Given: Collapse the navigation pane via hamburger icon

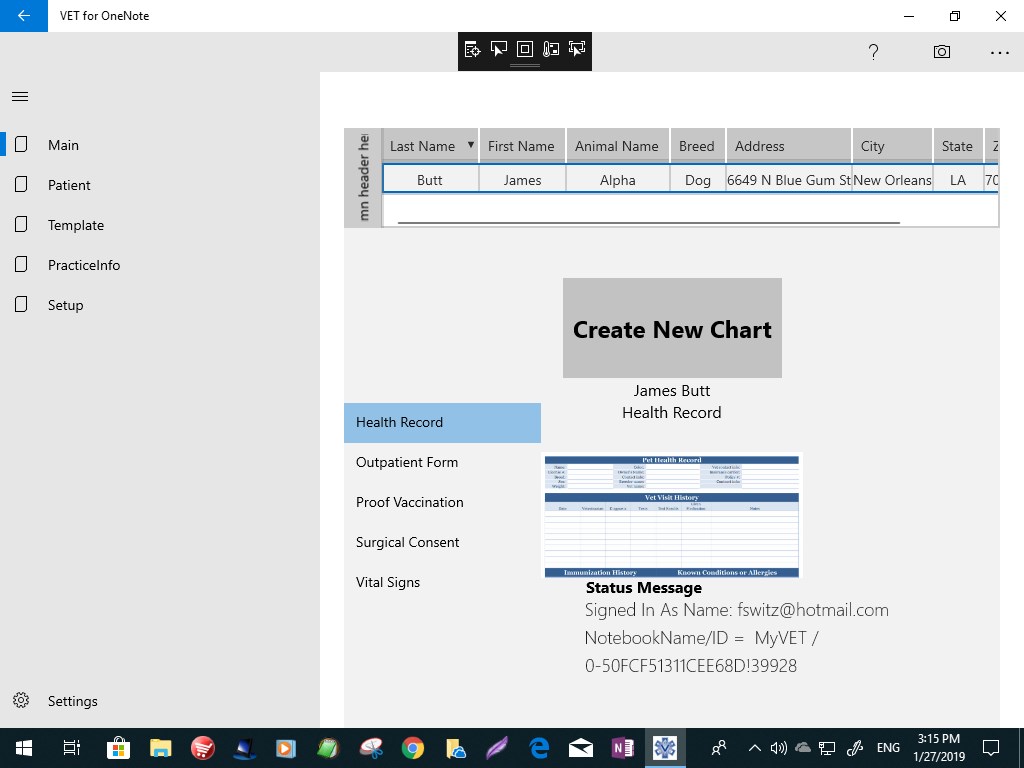Looking at the screenshot, I should point(20,97).
